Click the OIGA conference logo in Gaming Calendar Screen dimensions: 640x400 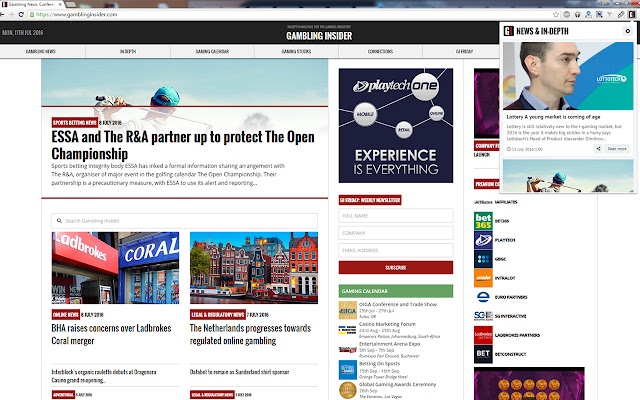348,310
